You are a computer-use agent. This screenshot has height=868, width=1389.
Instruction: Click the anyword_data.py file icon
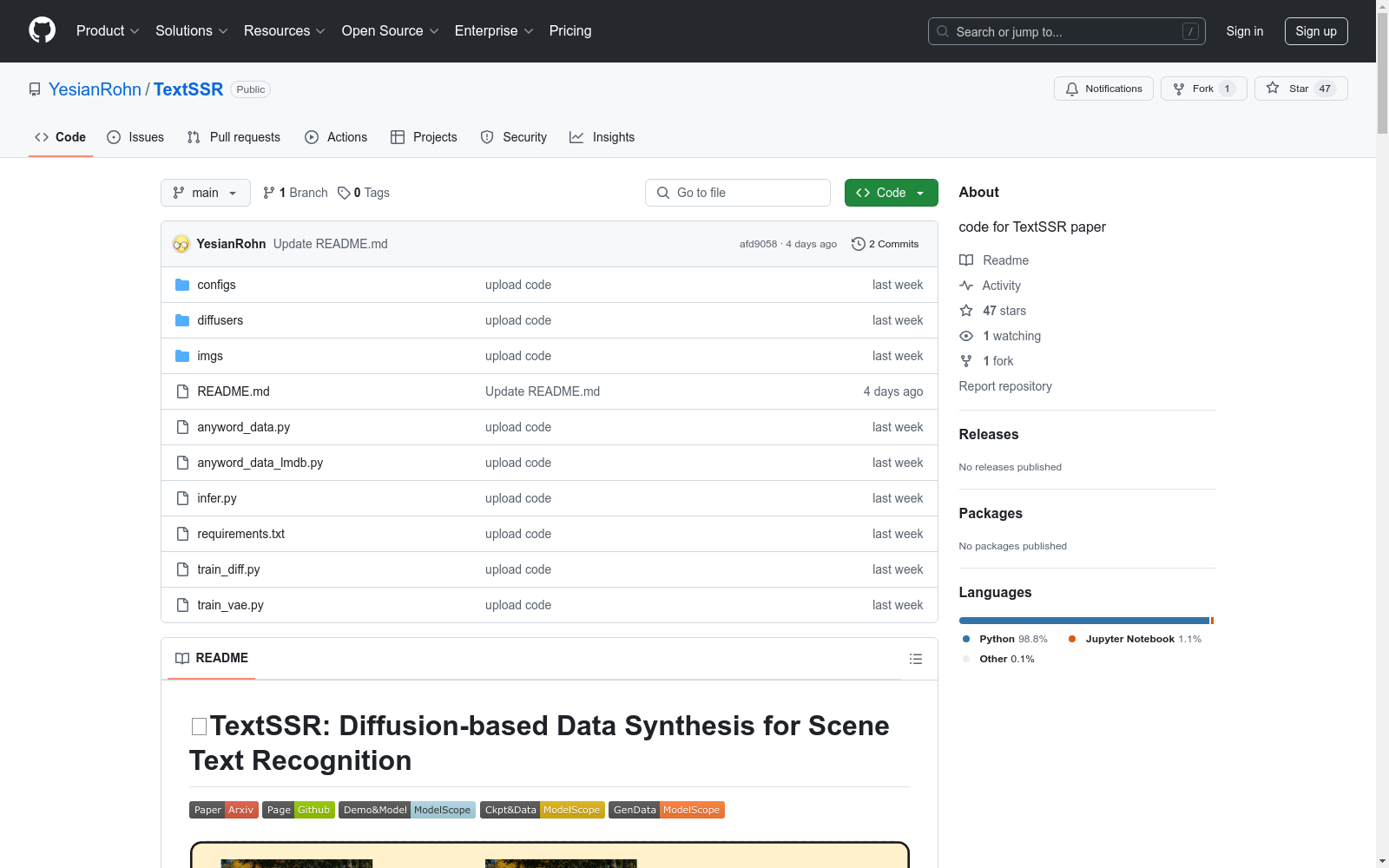(182, 427)
